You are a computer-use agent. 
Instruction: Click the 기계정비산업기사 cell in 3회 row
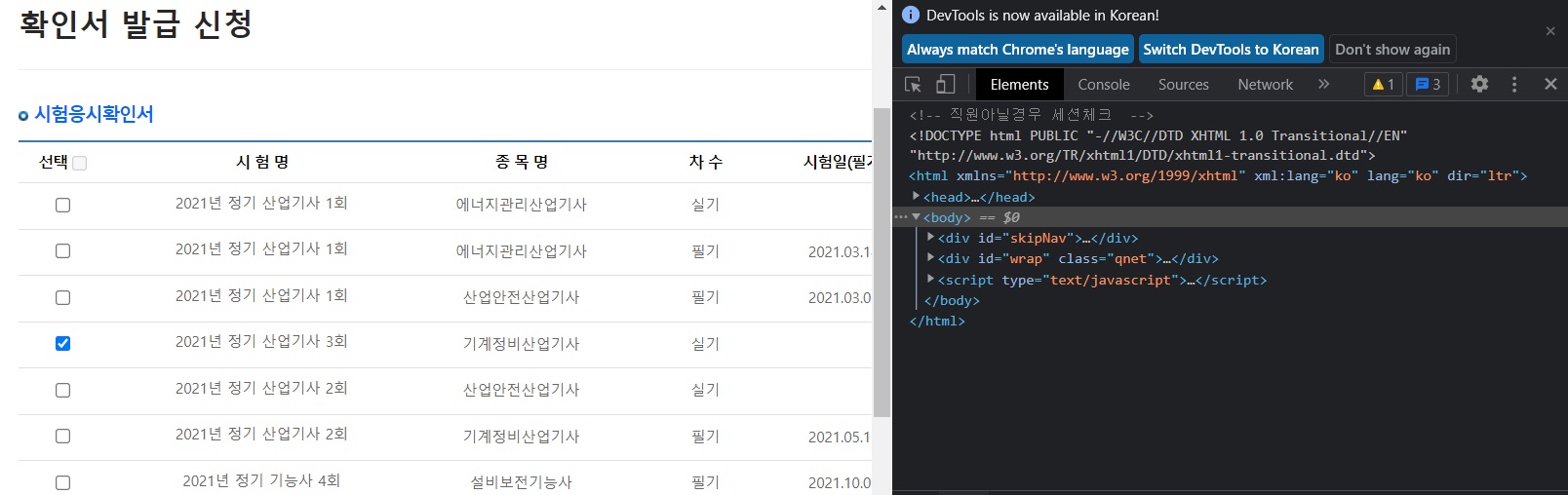[x=522, y=344]
